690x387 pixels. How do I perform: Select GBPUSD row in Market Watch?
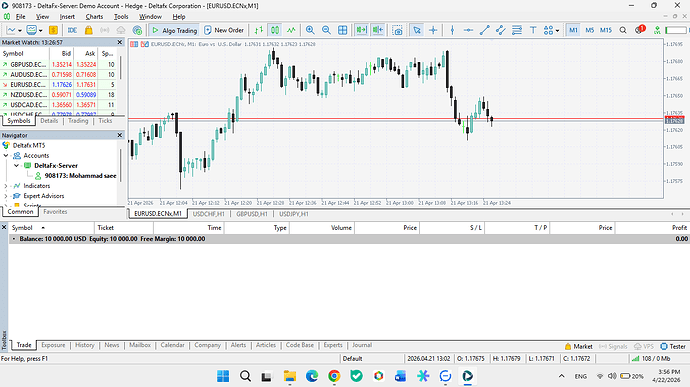(x=59, y=64)
